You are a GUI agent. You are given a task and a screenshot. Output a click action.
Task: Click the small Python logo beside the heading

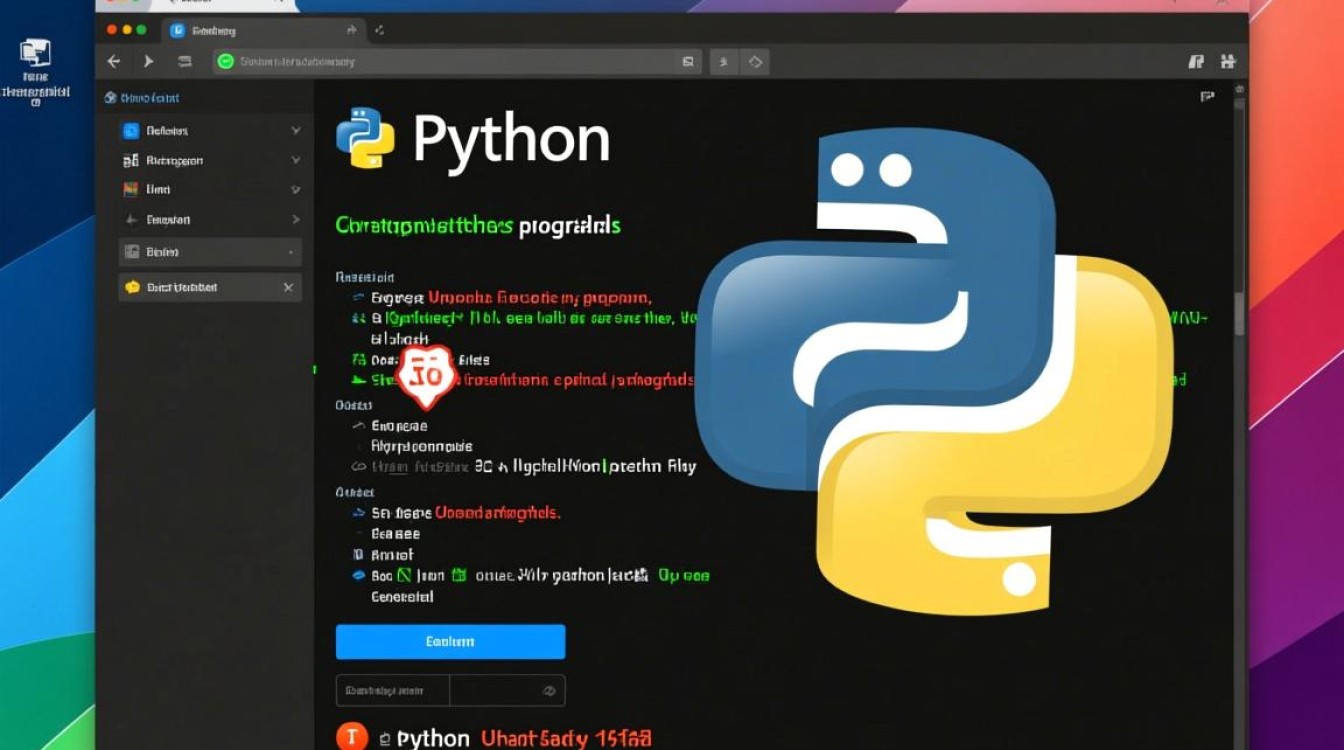(365, 138)
